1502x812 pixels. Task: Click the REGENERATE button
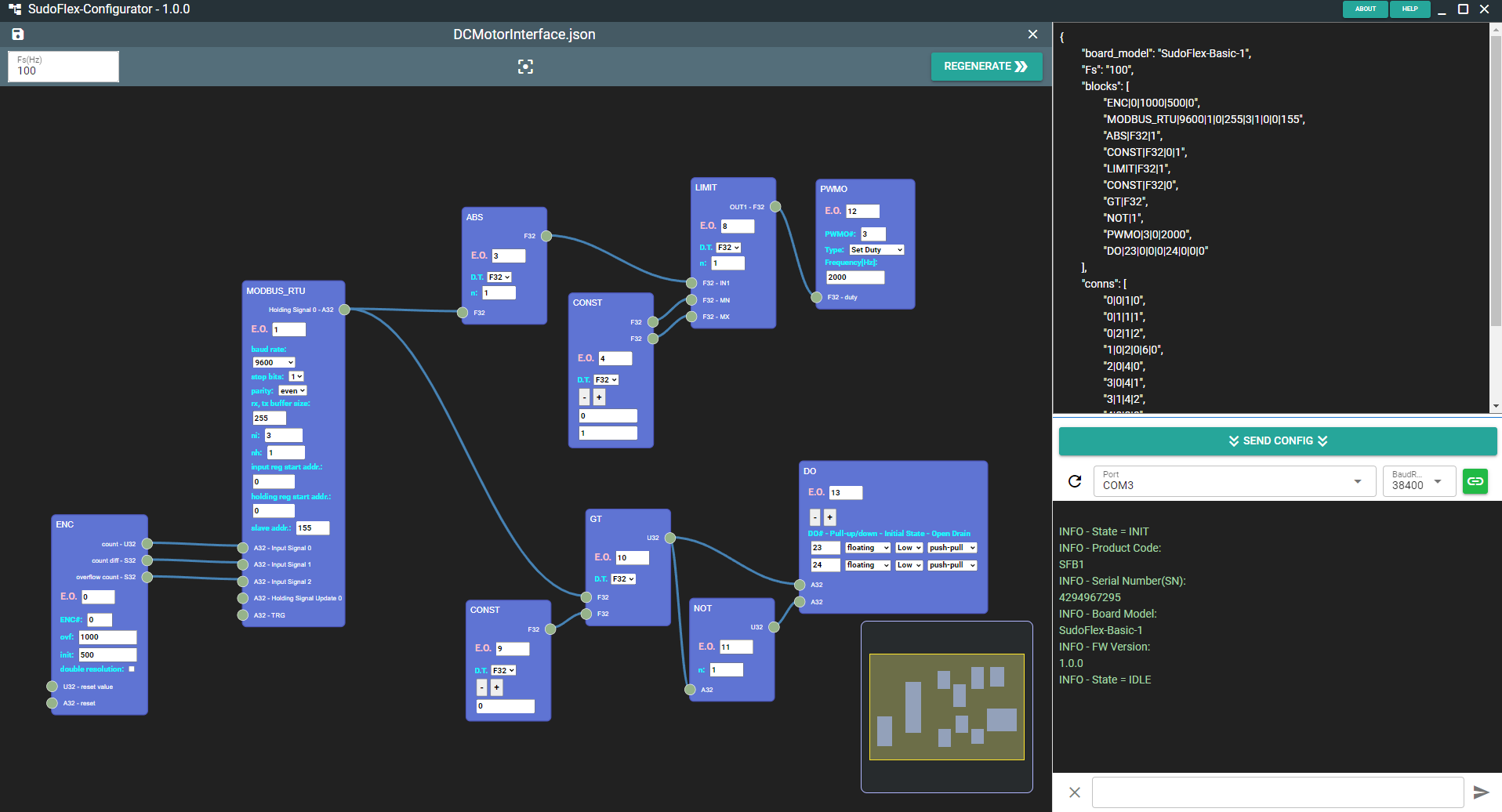986,67
